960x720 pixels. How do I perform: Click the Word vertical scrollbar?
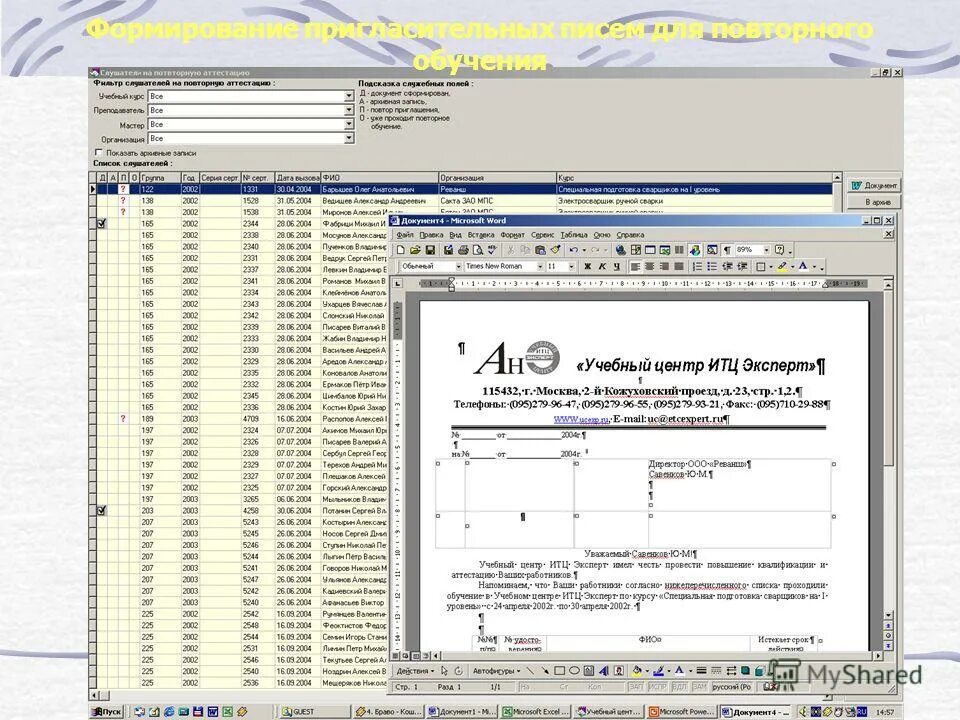(888, 450)
